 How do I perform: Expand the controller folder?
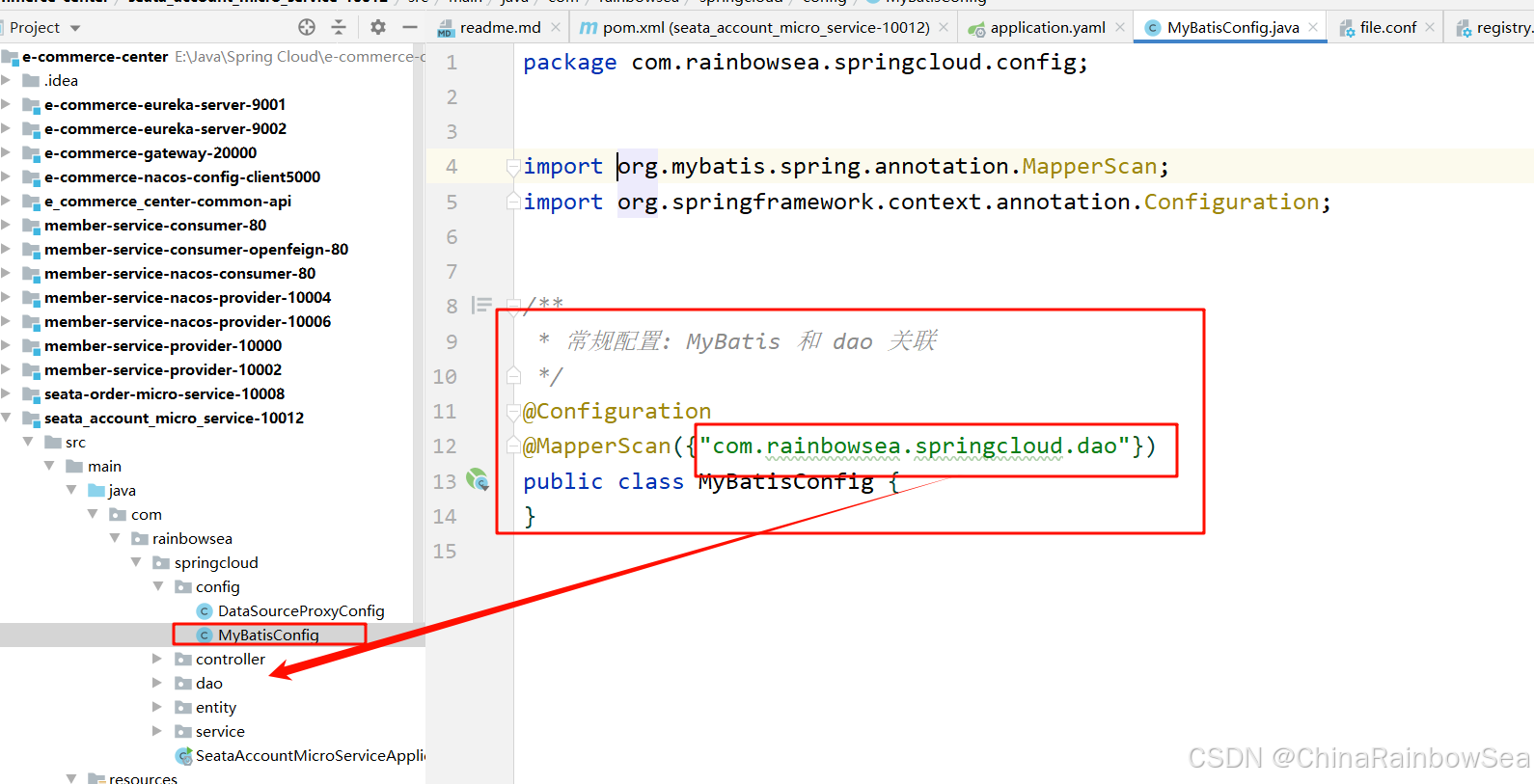pyautogui.click(x=157, y=659)
